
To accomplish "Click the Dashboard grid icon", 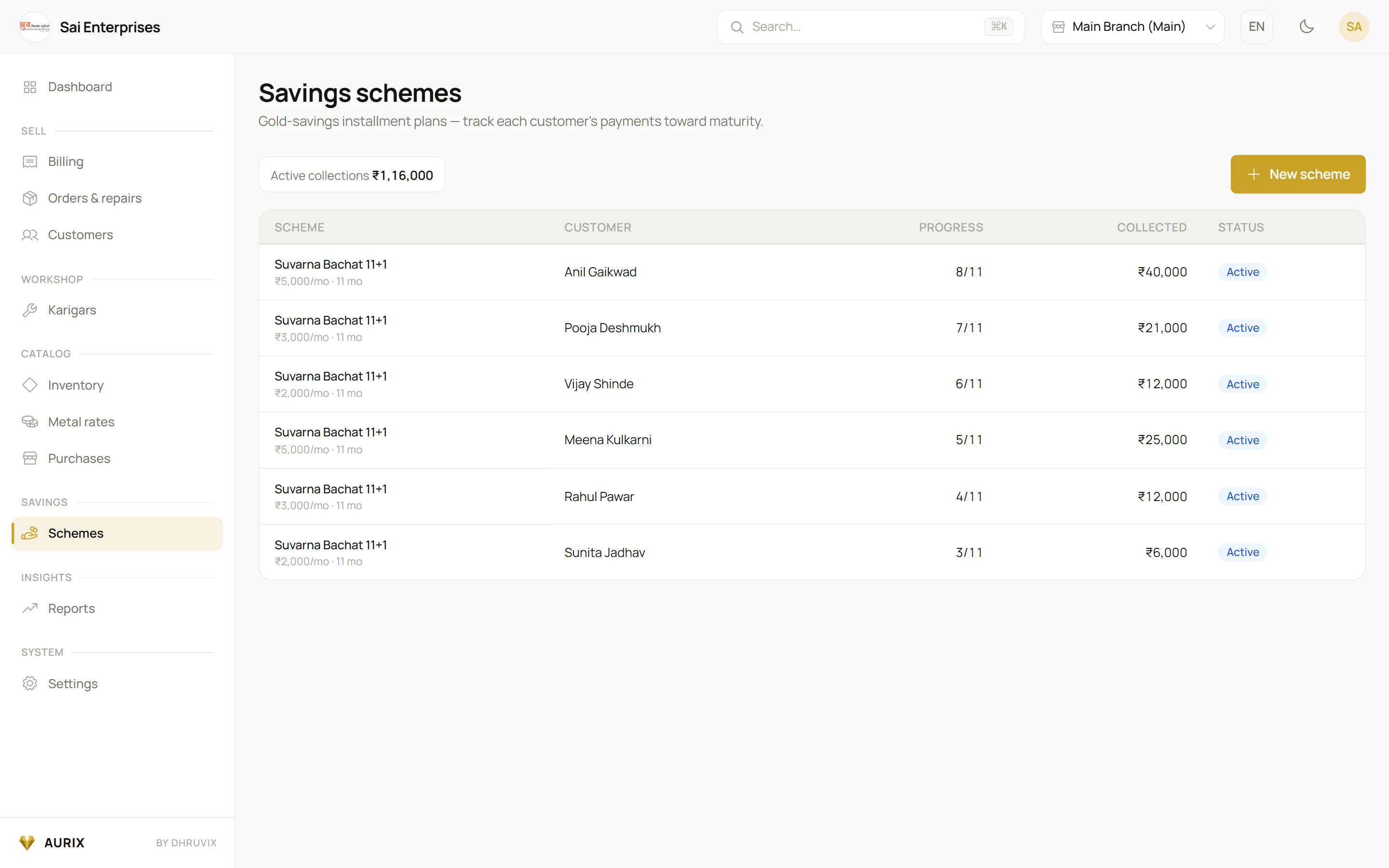I will point(30,87).
